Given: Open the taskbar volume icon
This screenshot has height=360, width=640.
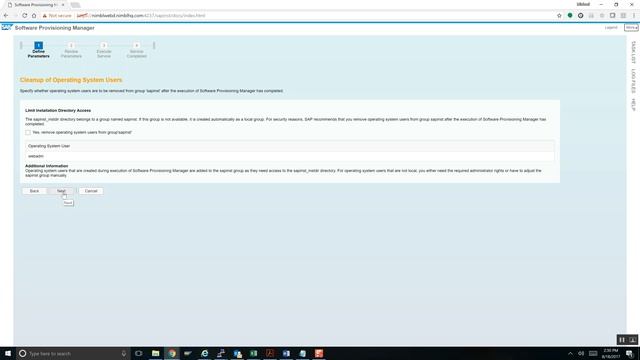Looking at the screenshot, I should (581, 353).
